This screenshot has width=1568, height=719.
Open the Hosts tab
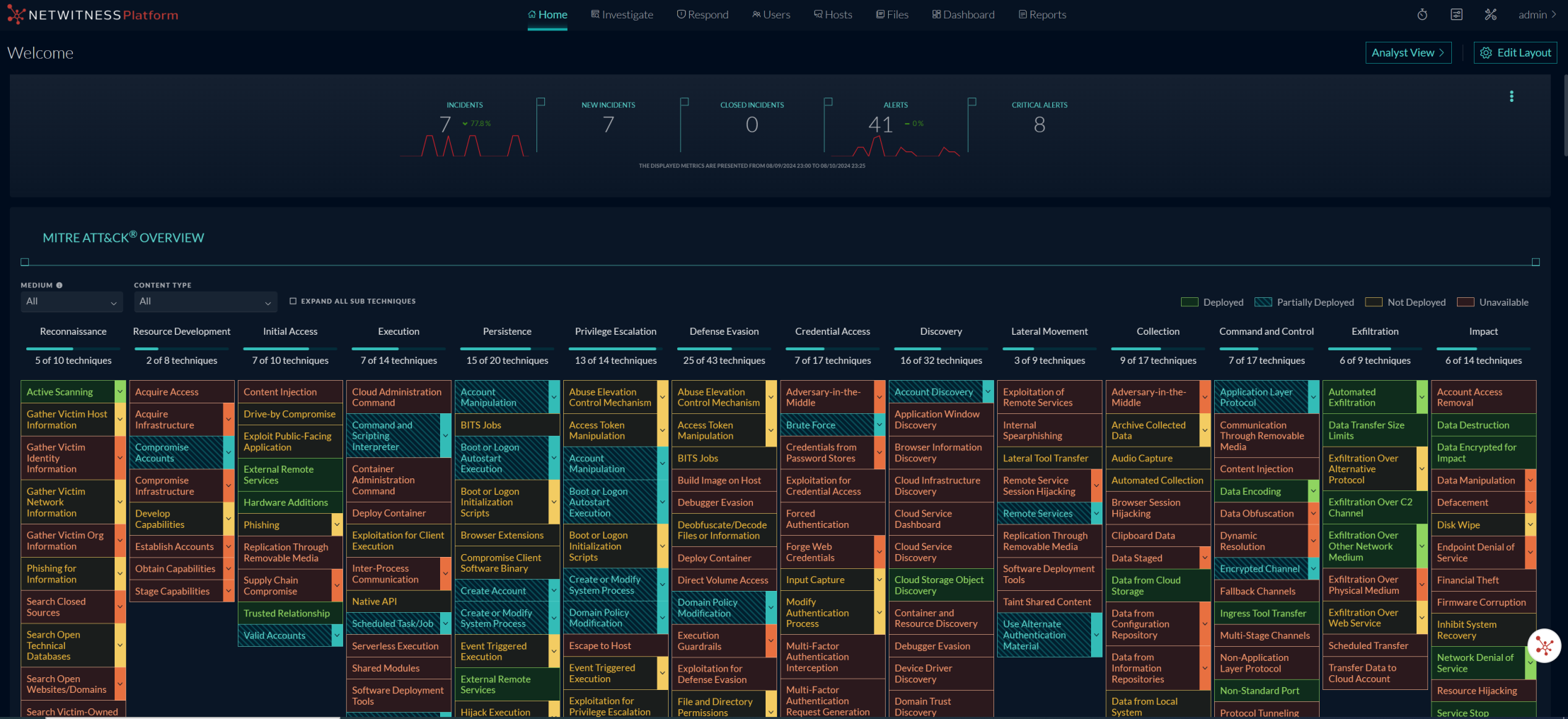click(x=833, y=15)
